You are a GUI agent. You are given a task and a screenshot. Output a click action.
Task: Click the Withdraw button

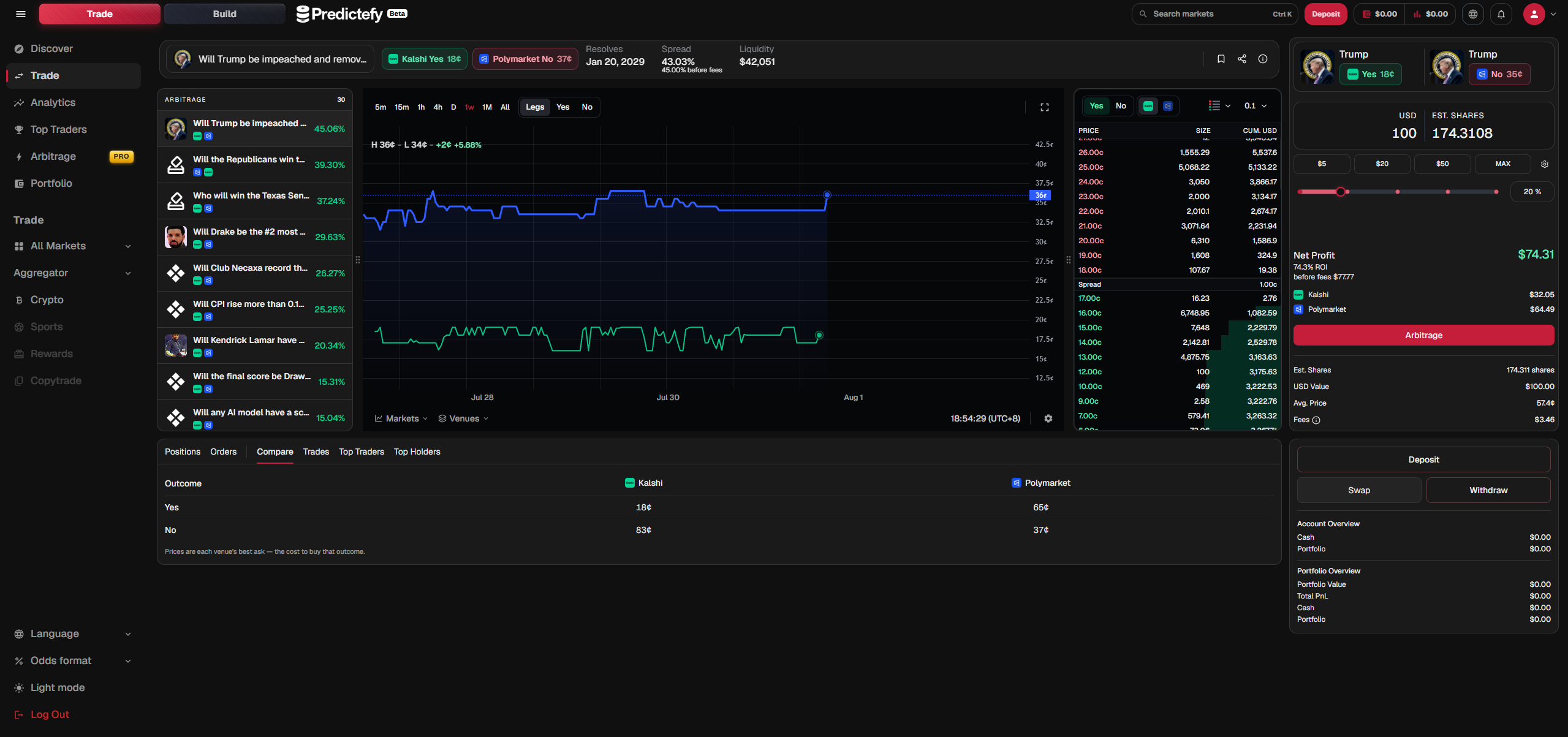tap(1488, 491)
